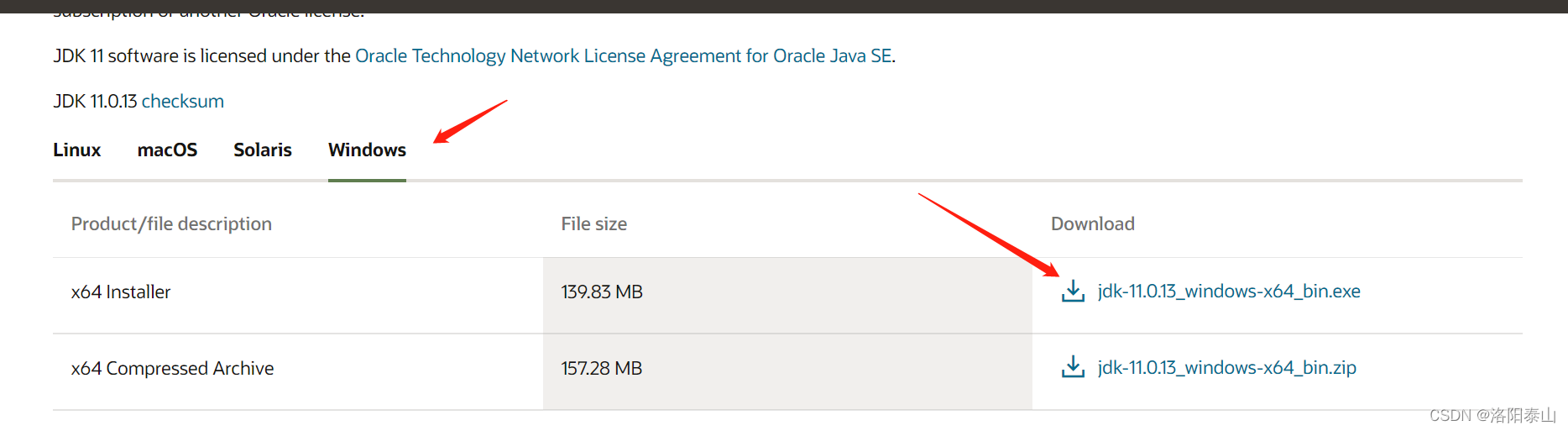
Task: Click the download icon beside the .zip archive
Action: [x=1073, y=368]
